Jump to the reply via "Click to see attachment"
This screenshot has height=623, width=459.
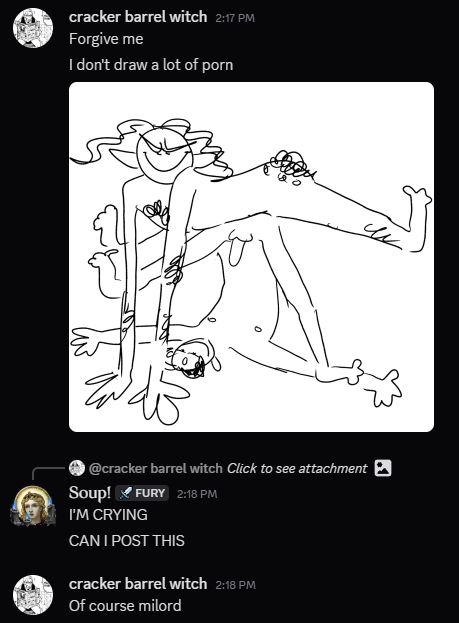(x=297, y=468)
